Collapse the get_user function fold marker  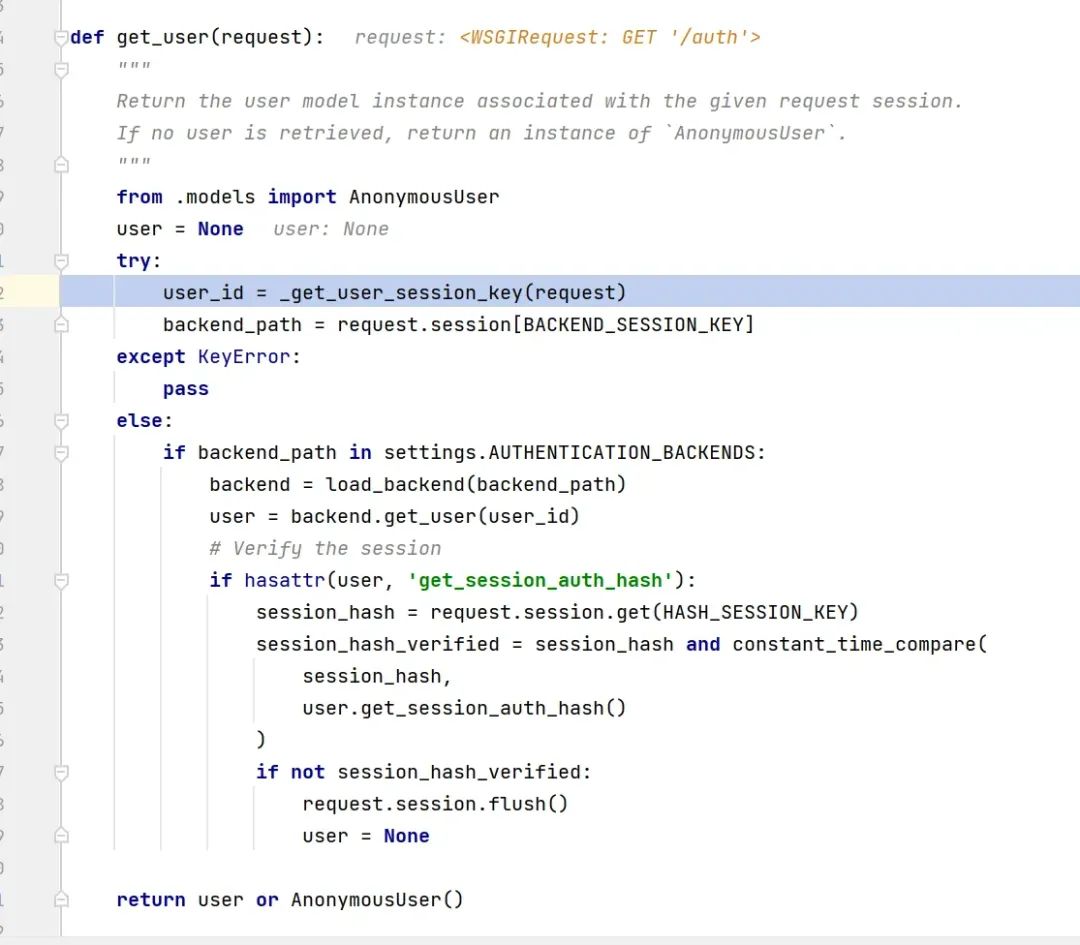[x=60, y=37]
